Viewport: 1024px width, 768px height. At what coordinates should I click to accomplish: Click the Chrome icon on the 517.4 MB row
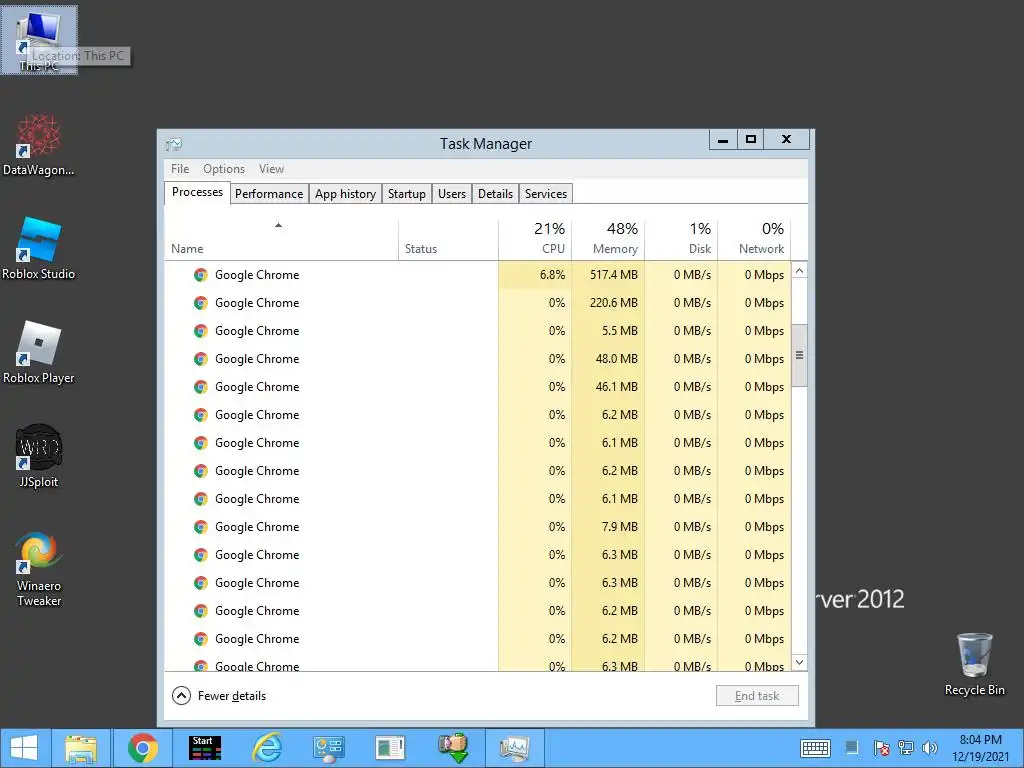coord(200,275)
